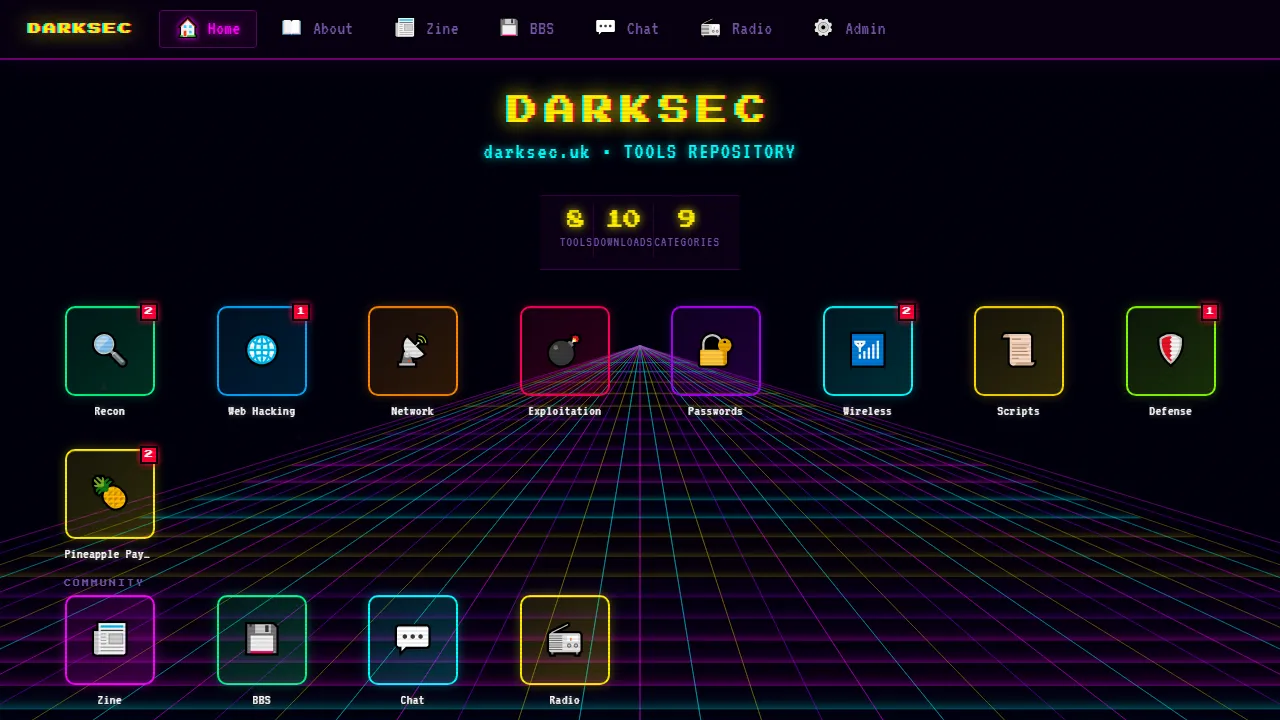
Task: Select the Web Hacking globe icon
Action: pyautogui.click(x=261, y=351)
